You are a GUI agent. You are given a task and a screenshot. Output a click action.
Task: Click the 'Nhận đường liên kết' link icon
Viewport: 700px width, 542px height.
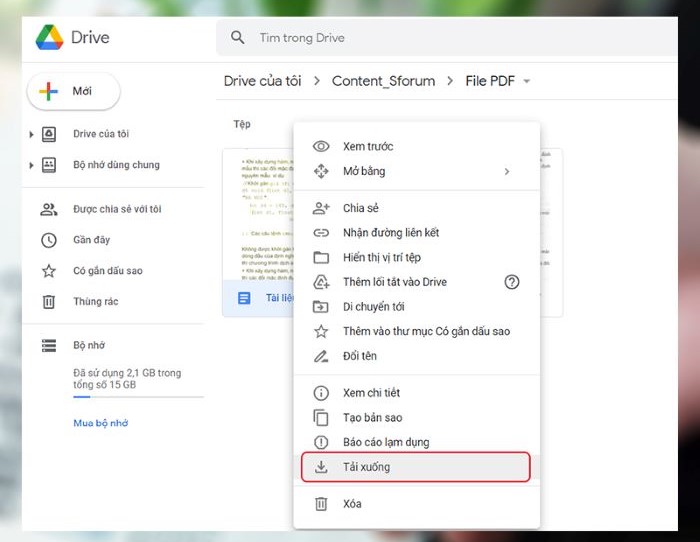click(x=321, y=233)
